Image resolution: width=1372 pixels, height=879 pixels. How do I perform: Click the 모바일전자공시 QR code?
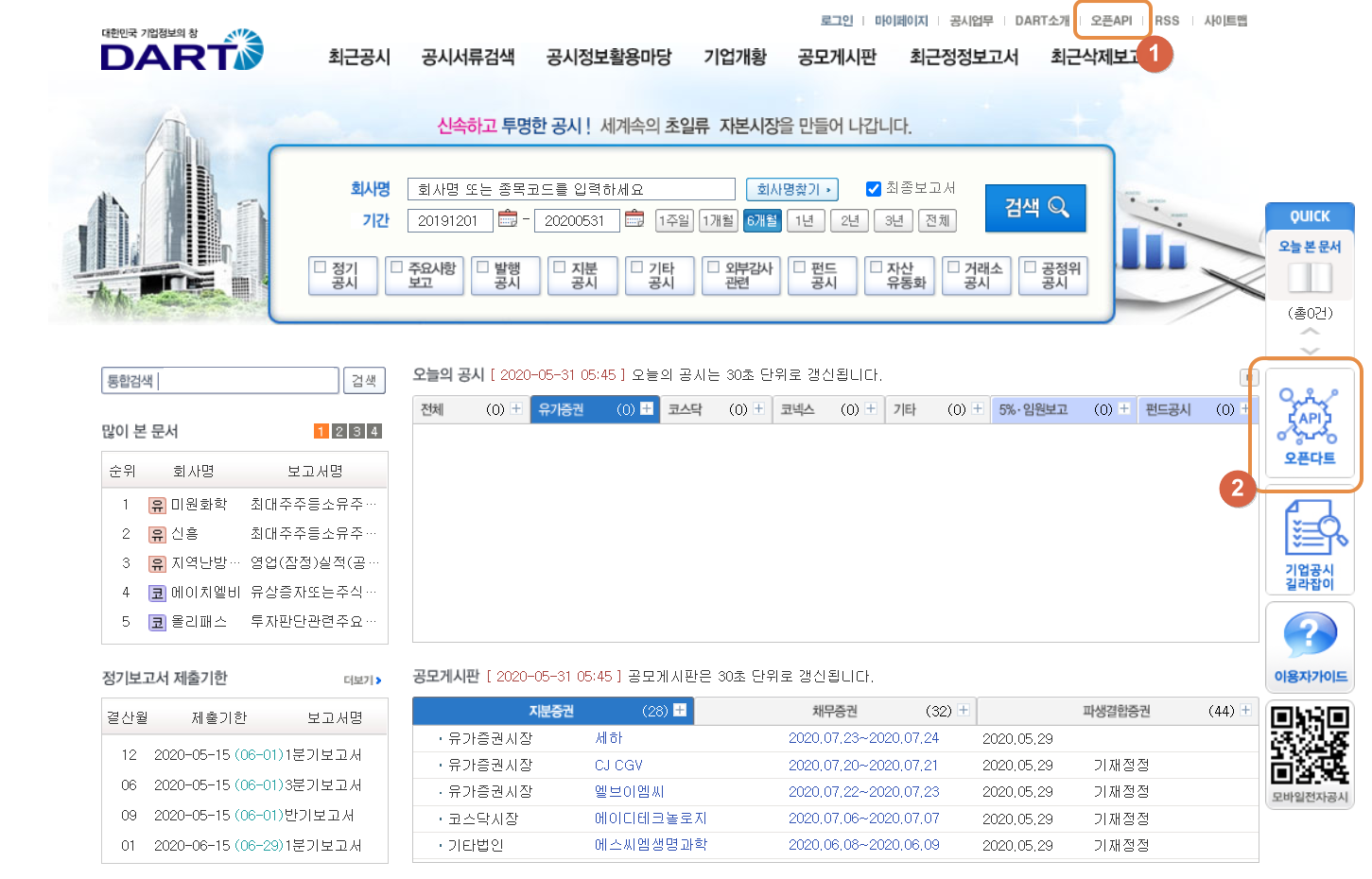coord(1310,746)
